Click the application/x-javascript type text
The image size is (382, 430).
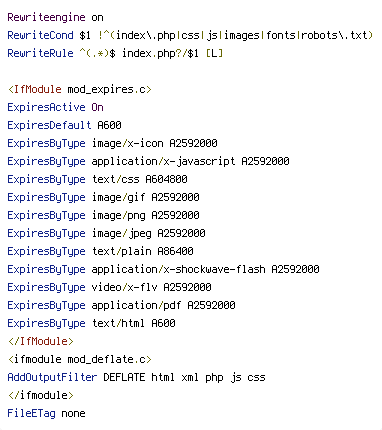(163, 161)
